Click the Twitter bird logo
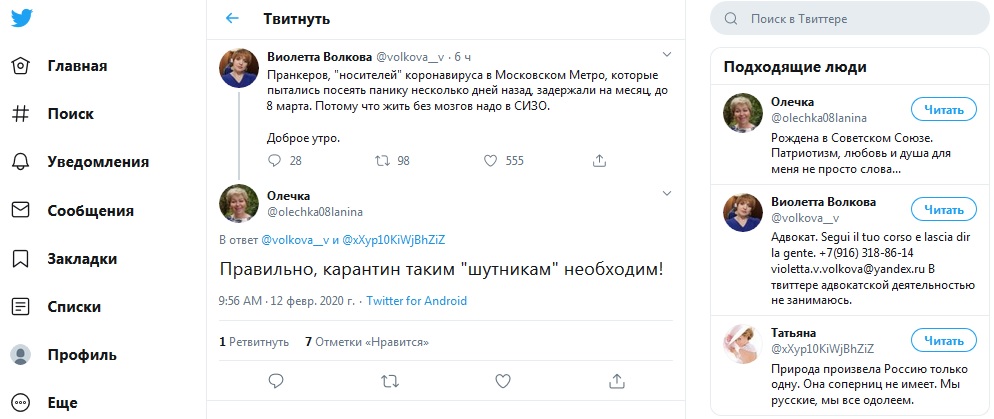The width and height of the screenshot is (994, 419). [x=22, y=19]
